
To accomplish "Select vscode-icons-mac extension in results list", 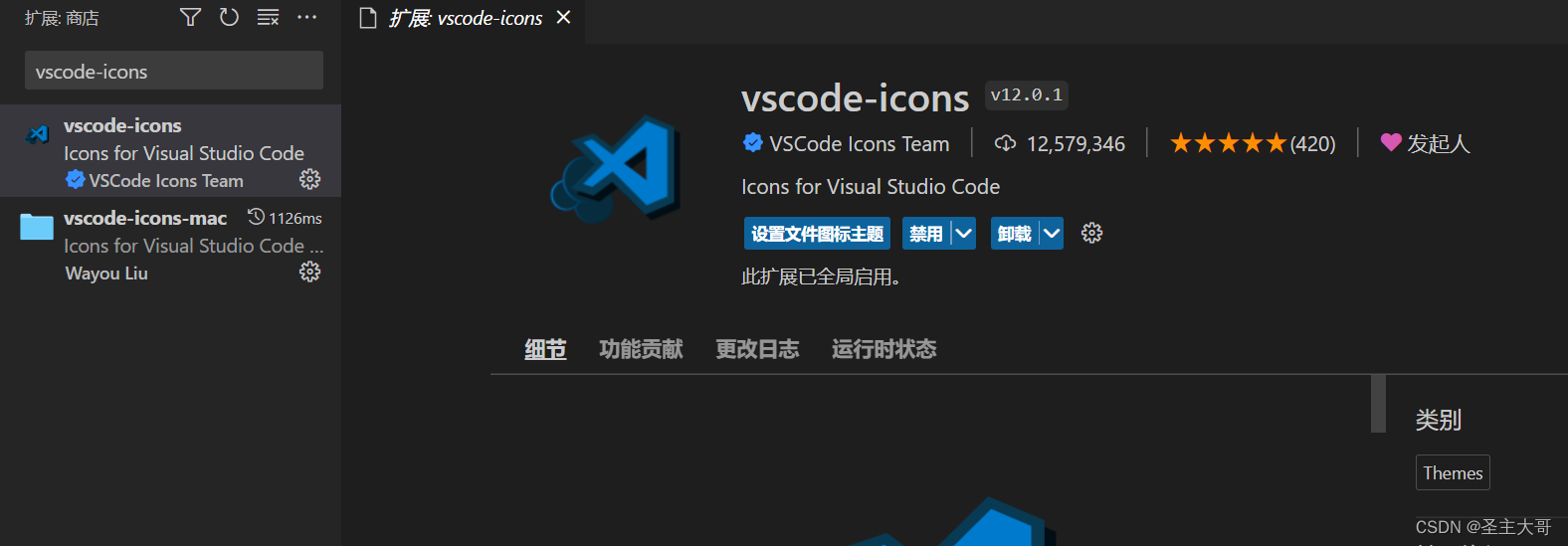I will coord(170,244).
